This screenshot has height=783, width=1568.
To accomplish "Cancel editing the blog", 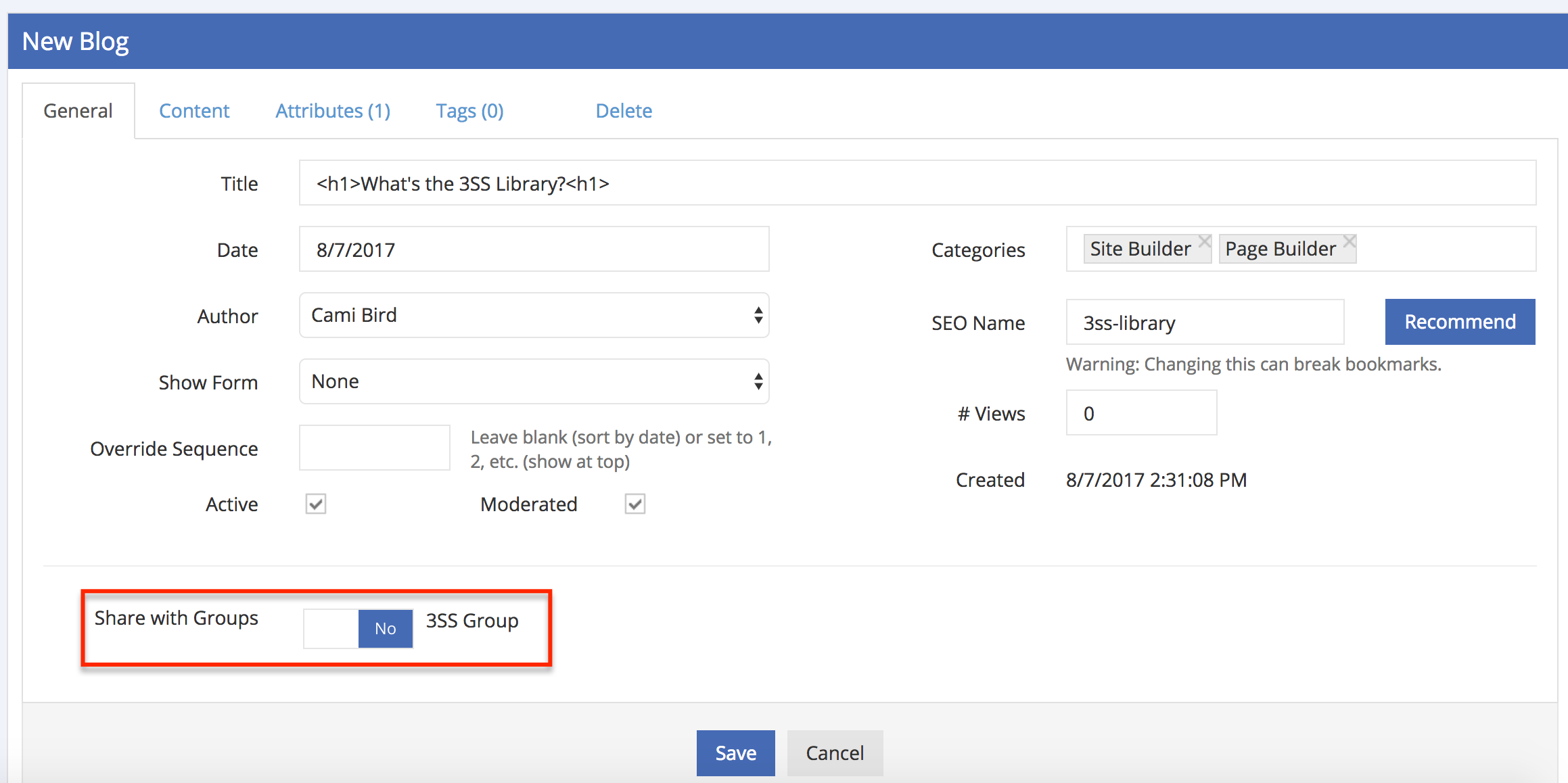I will pyautogui.click(x=835, y=753).
